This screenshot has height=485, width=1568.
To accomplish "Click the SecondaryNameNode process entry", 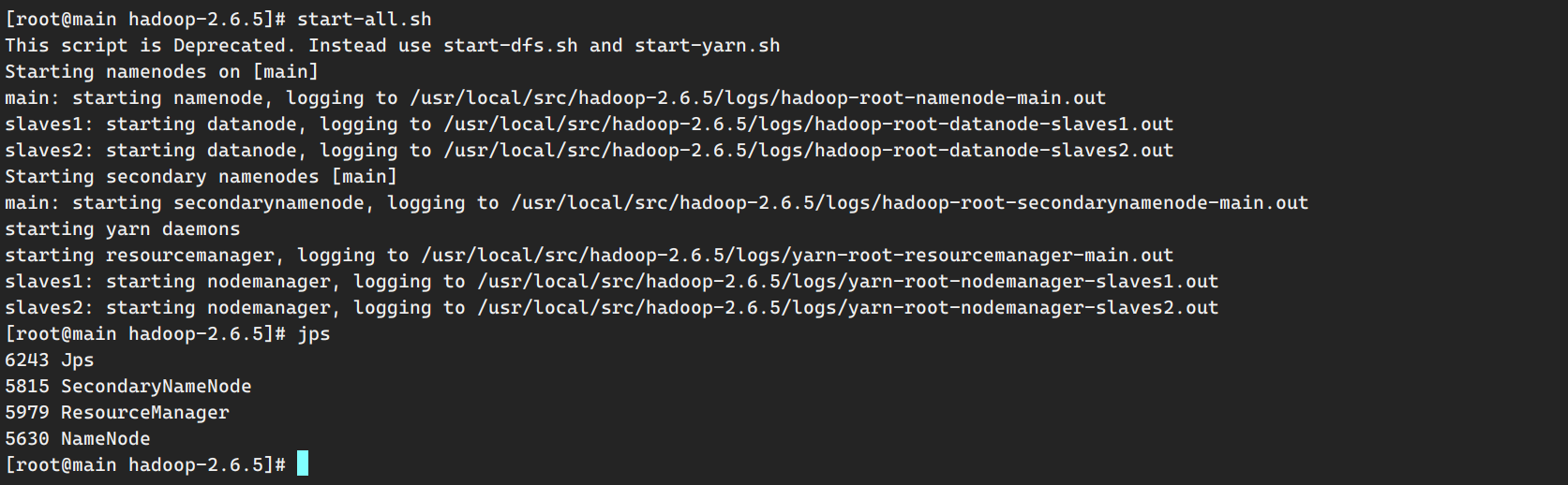I will [128, 386].
